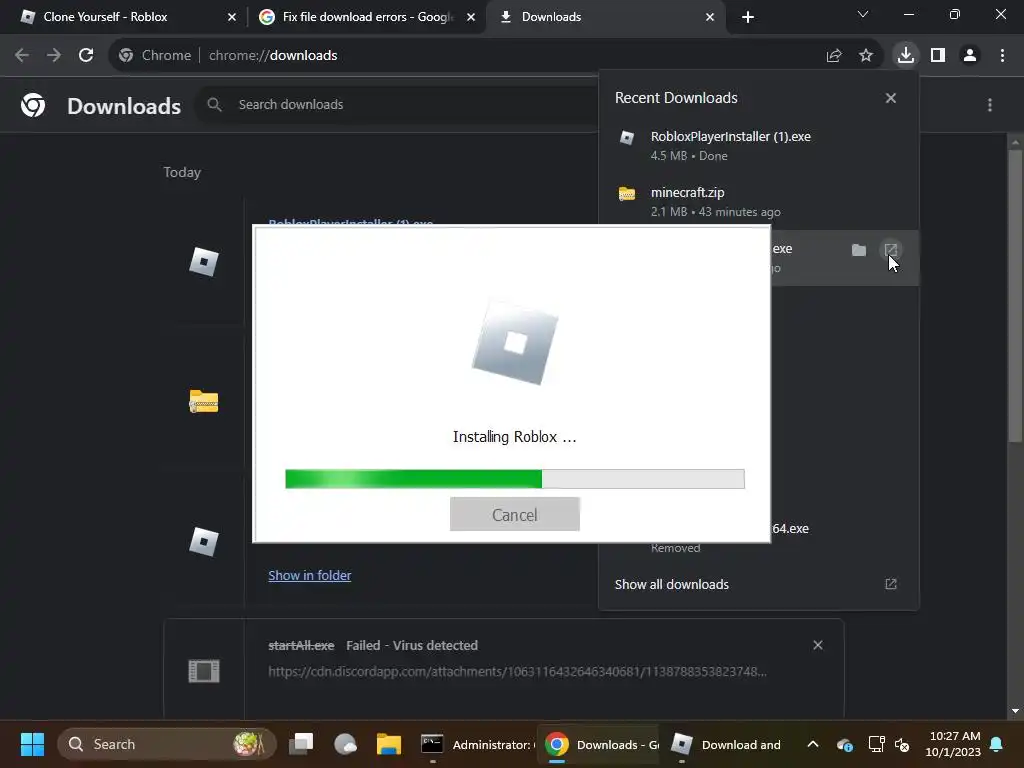Switch to Roblox Download and taskbar item
This screenshot has height=768, width=1024.
point(726,744)
